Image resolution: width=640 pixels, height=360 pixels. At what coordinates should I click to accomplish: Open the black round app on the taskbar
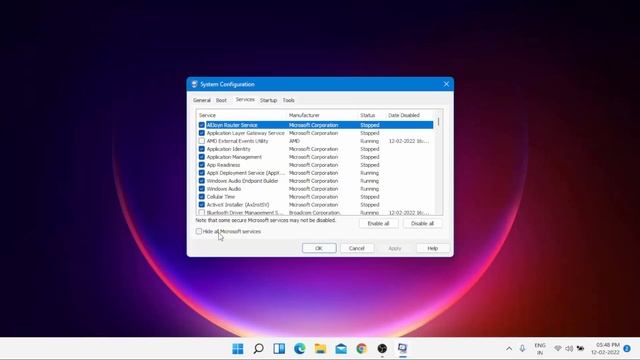tap(382, 349)
